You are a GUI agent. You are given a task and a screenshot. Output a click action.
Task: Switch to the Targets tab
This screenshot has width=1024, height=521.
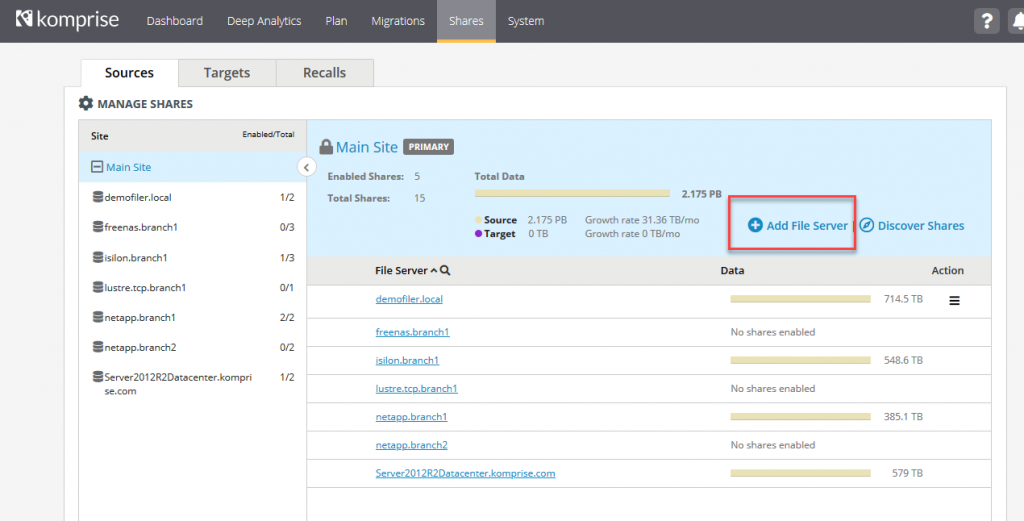(x=227, y=72)
